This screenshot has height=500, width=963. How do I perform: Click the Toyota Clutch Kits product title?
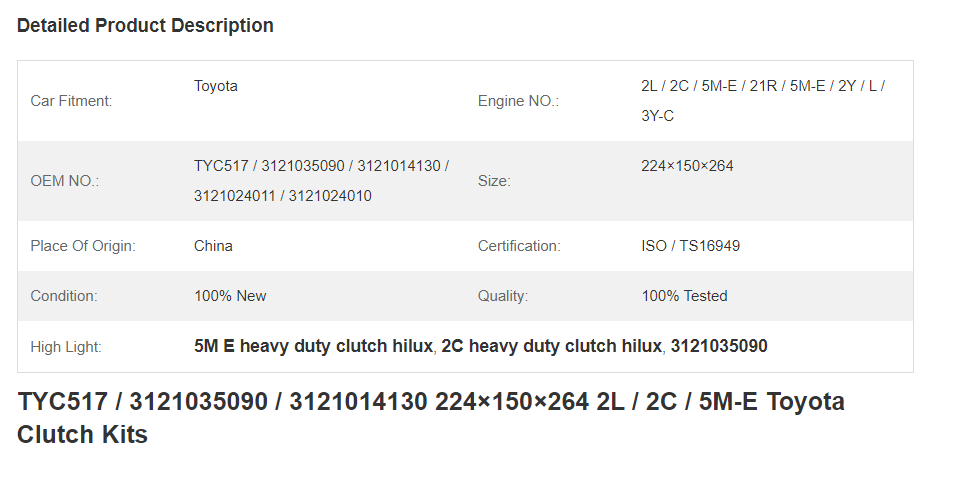pos(431,418)
